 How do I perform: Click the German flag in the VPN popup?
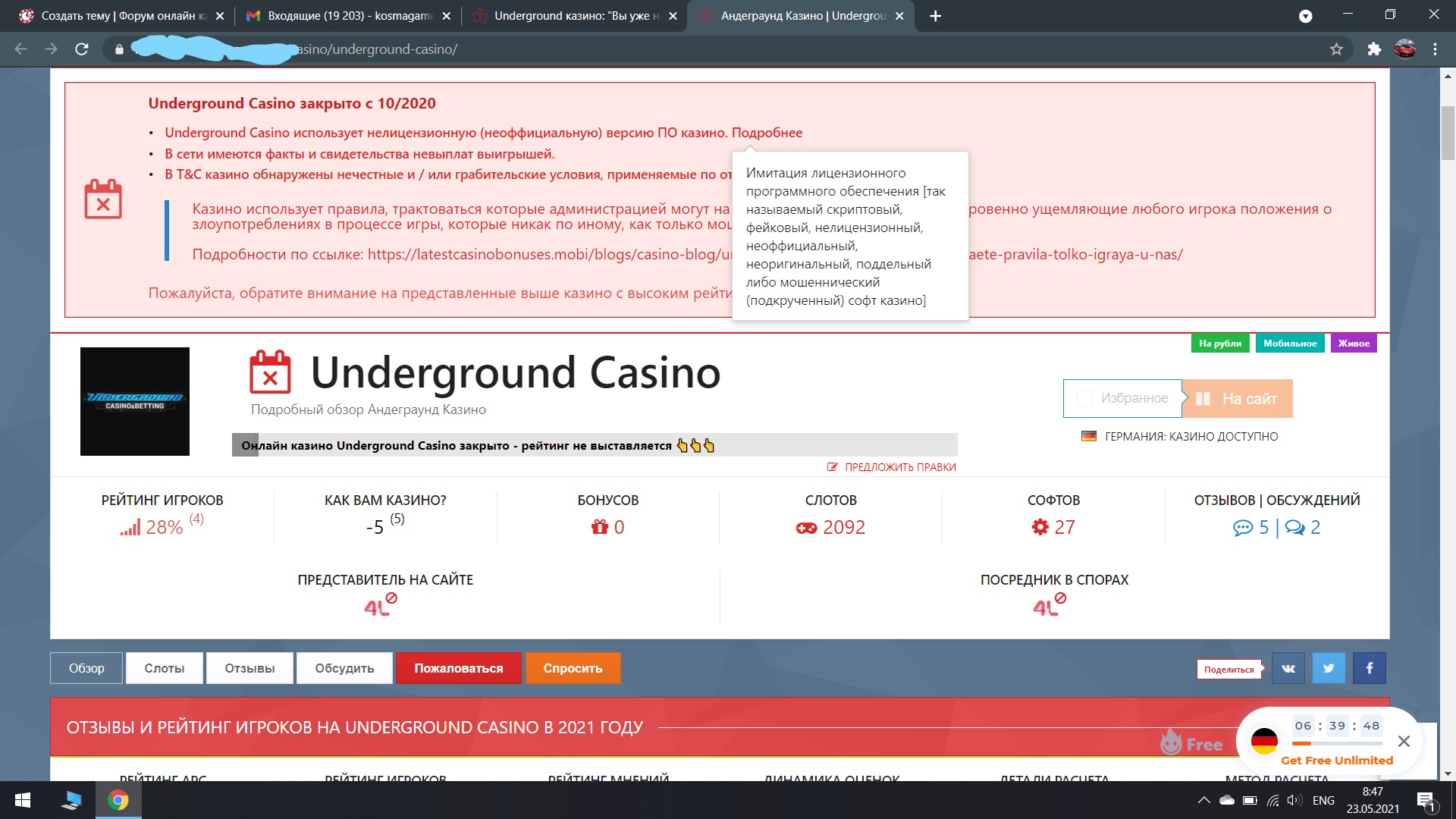click(1264, 741)
